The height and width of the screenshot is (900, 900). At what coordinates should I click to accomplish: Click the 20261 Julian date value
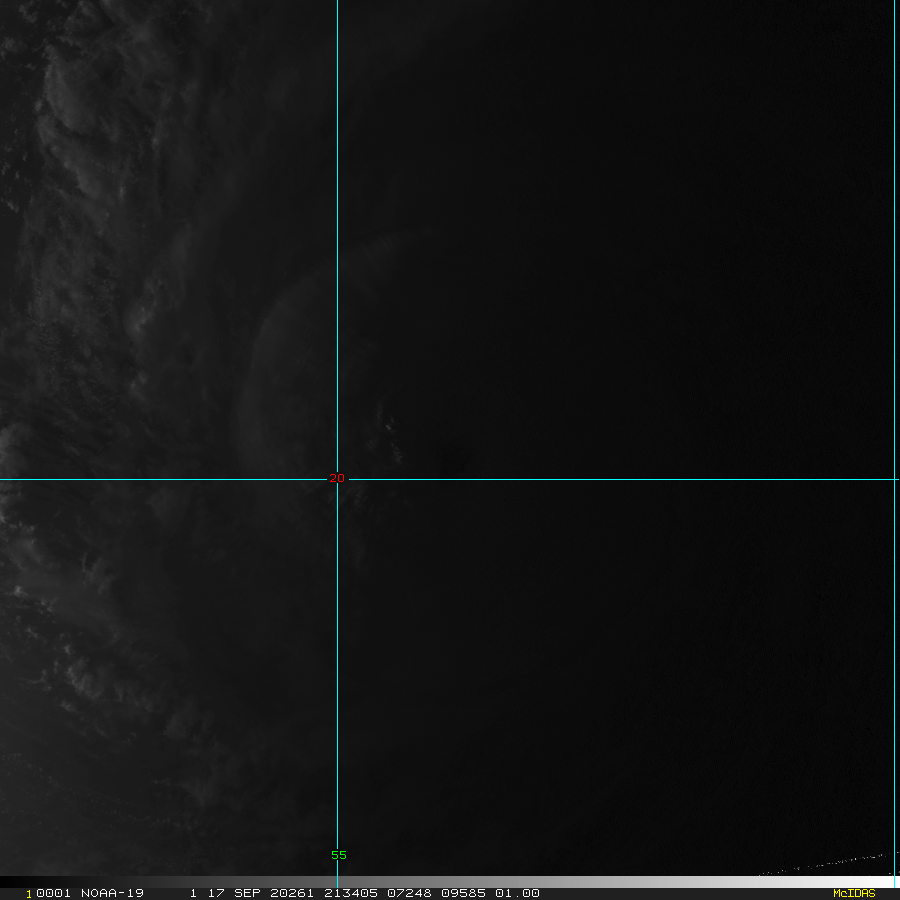click(291, 893)
